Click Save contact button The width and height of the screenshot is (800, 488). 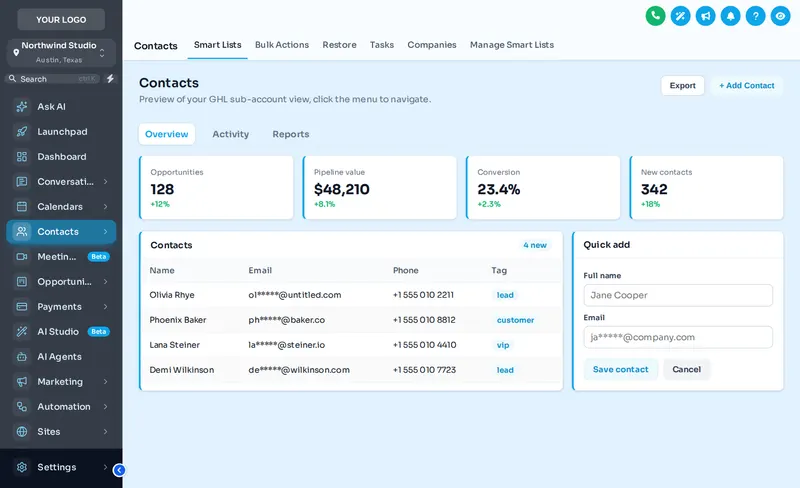tap(620, 370)
